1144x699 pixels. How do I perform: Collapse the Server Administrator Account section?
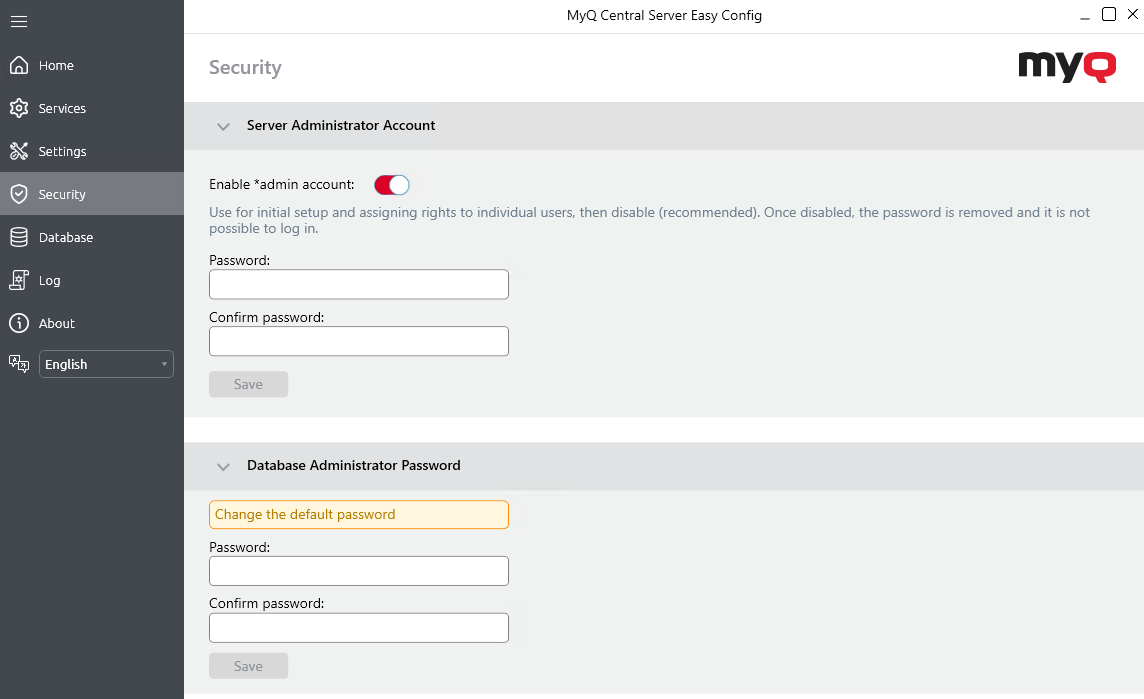pyautogui.click(x=224, y=126)
